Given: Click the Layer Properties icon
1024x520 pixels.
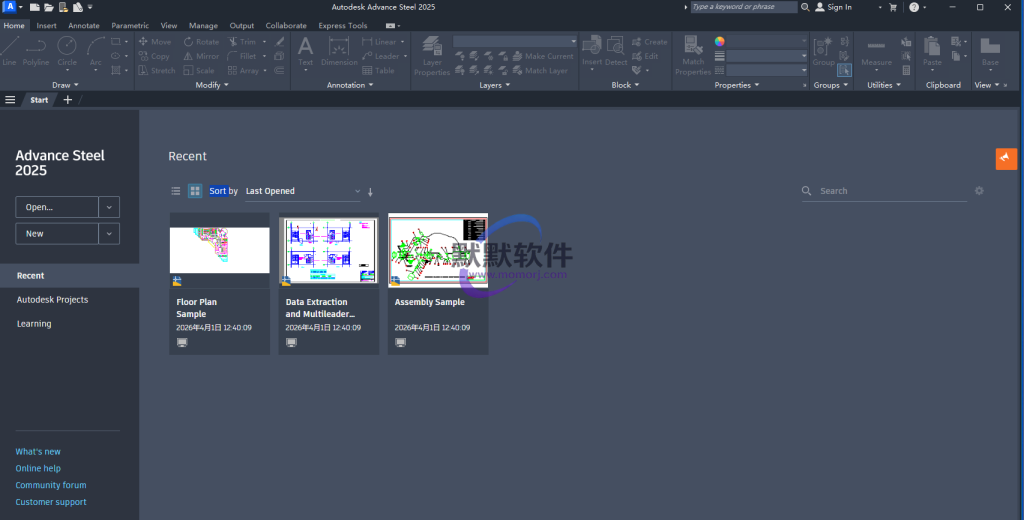Looking at the screenshot, I should (x=432, y=54).
